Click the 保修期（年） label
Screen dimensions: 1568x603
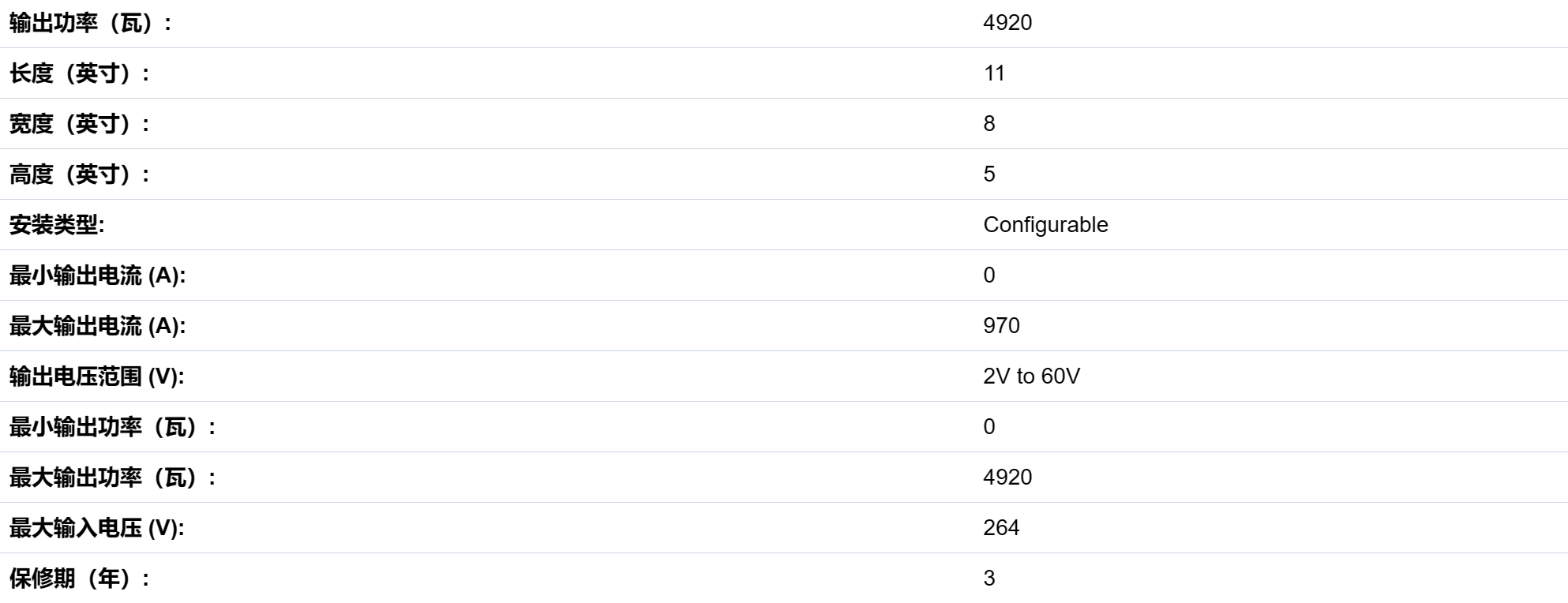80,579
